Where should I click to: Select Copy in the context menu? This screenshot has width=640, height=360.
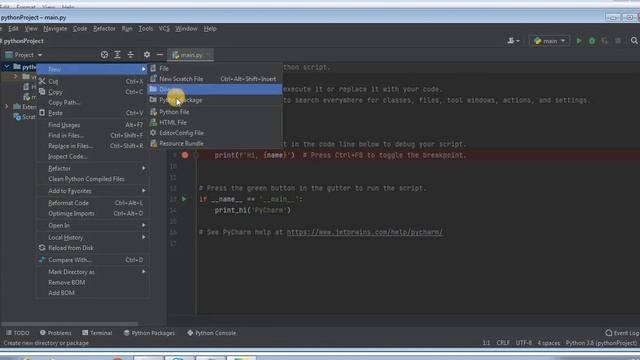click(x=93, y=92)
